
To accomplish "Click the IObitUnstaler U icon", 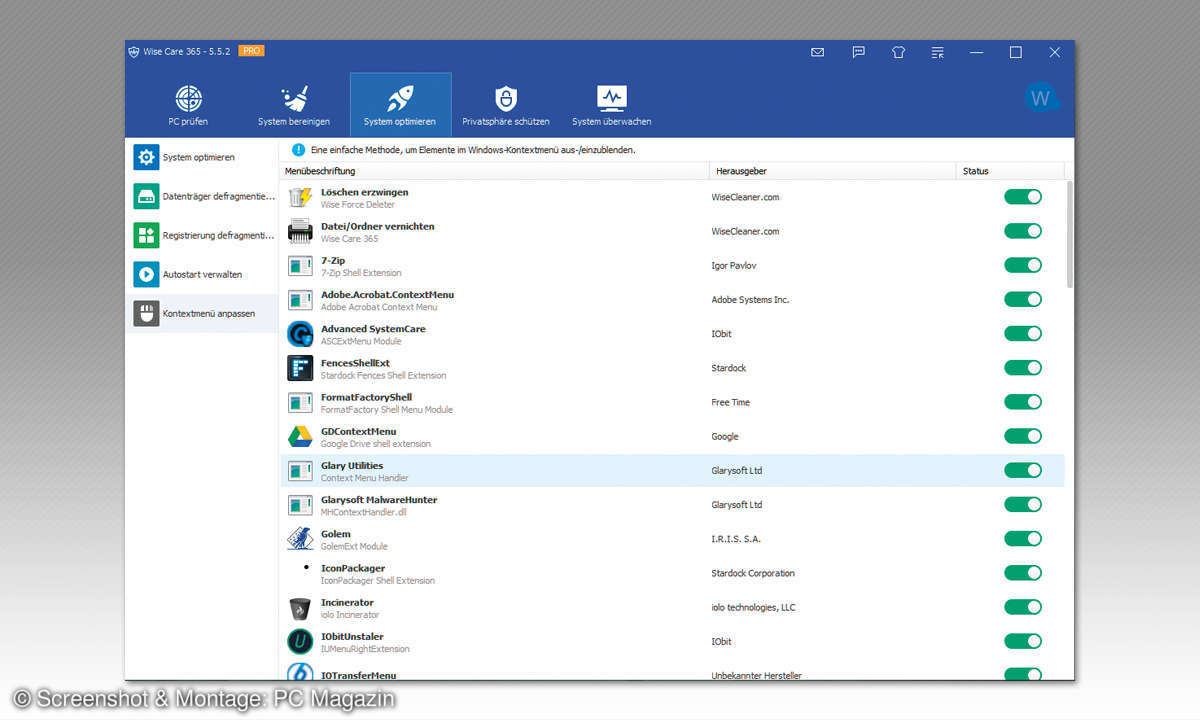I will click(300, 642).
